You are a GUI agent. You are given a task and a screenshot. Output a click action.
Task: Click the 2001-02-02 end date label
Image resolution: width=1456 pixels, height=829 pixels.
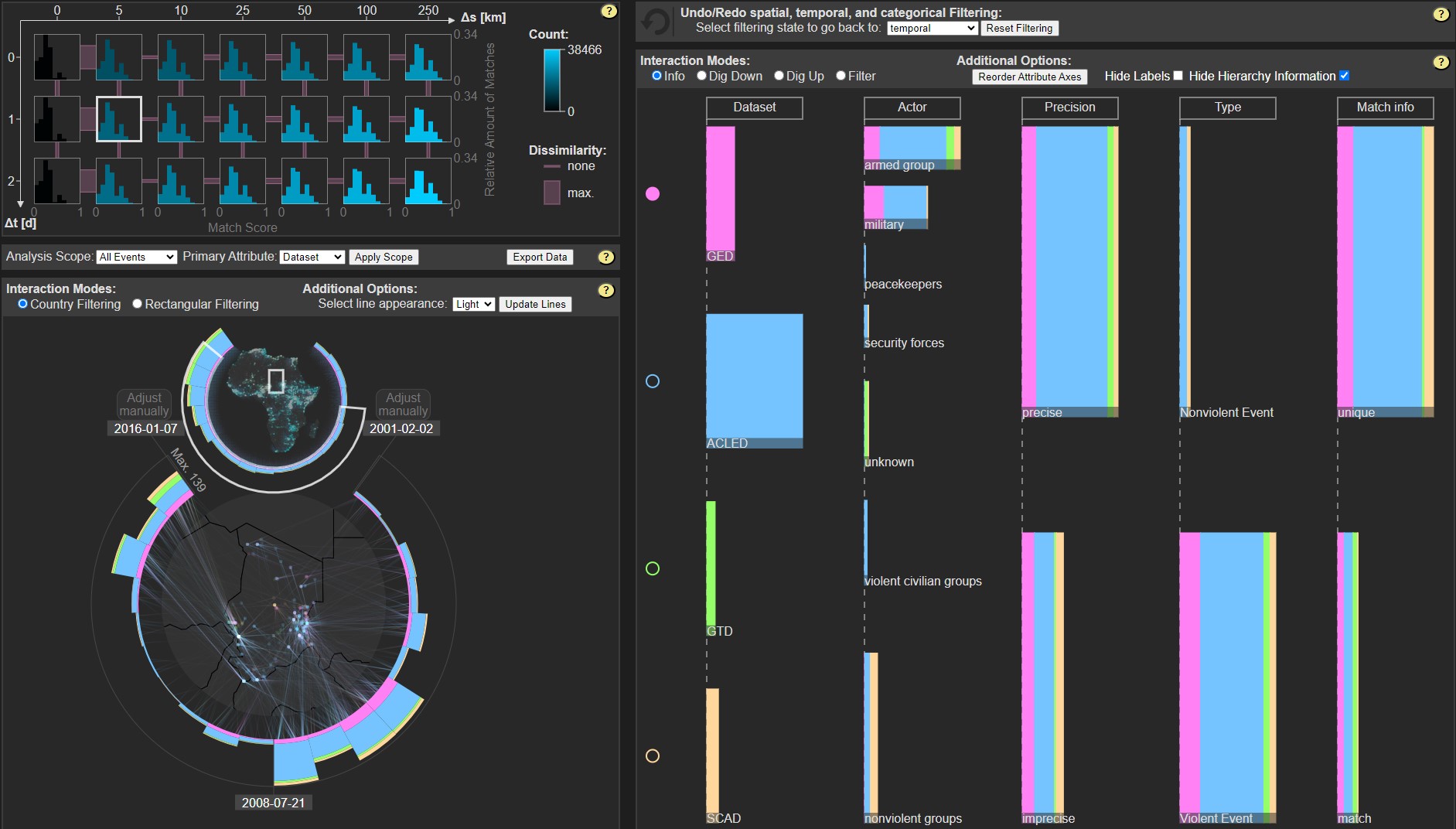(x=401, y=428)
